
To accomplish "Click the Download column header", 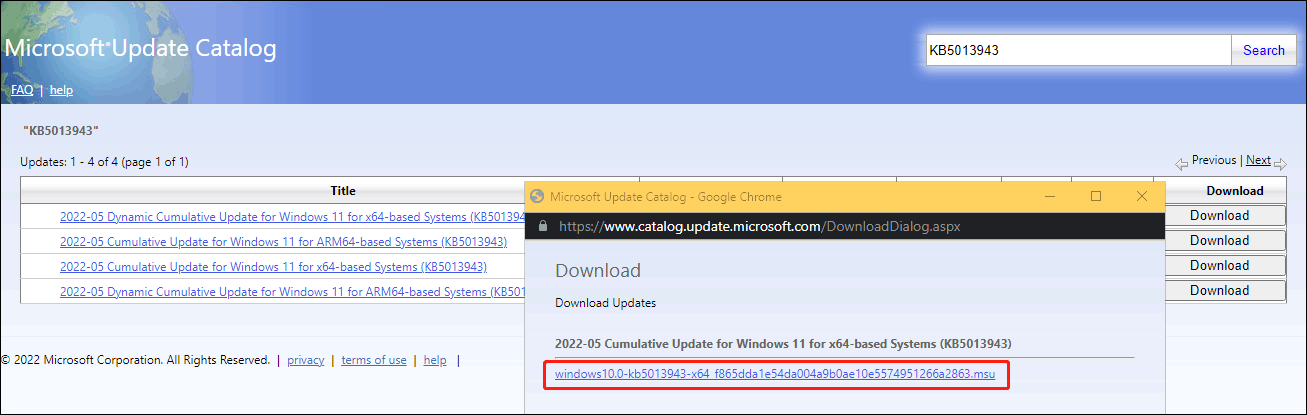I will coord(1234,191).
